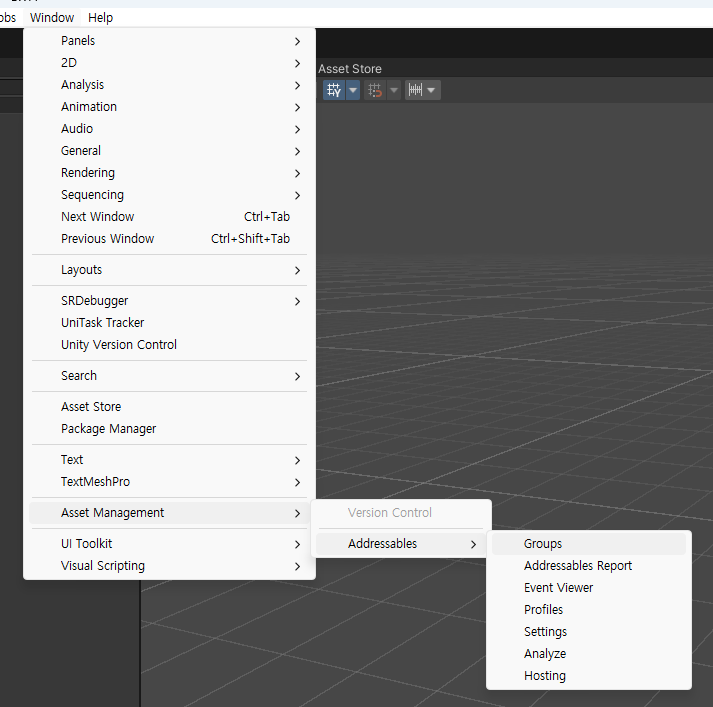713x707 pixels.
Task: Open the Help menu
Action: coord(100,18)
